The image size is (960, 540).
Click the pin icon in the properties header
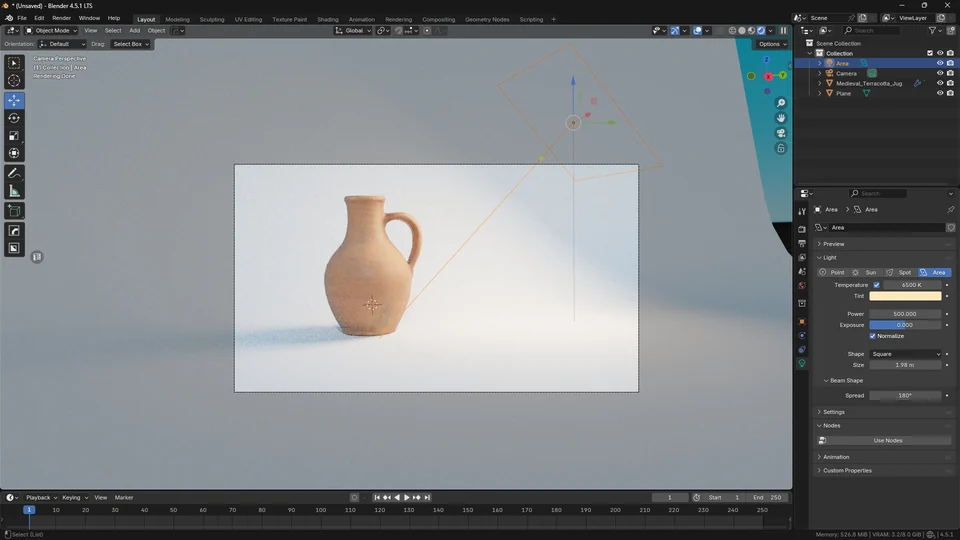[950, 209]
